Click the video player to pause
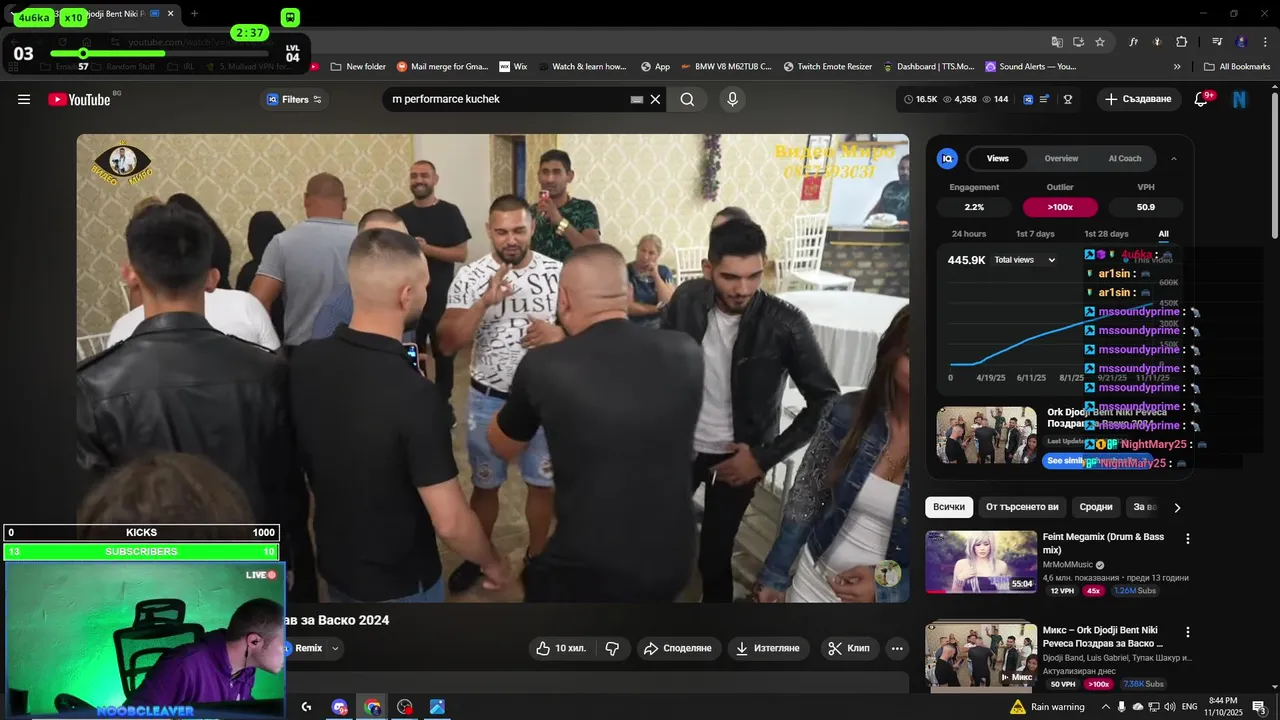The height and width of the screenshot is (720, 1280). (x=493, y=368)
